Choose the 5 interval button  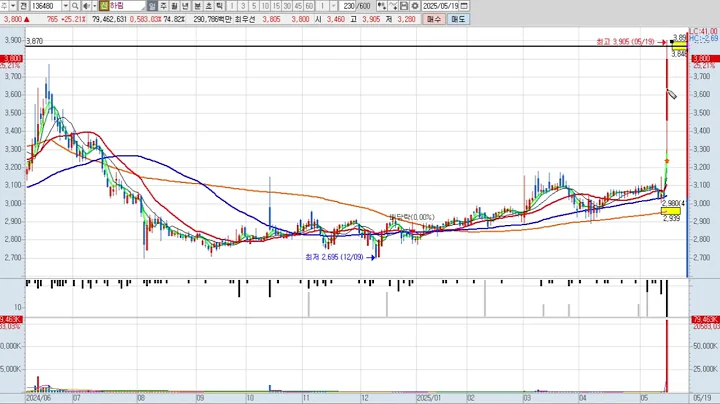(254, 6)
